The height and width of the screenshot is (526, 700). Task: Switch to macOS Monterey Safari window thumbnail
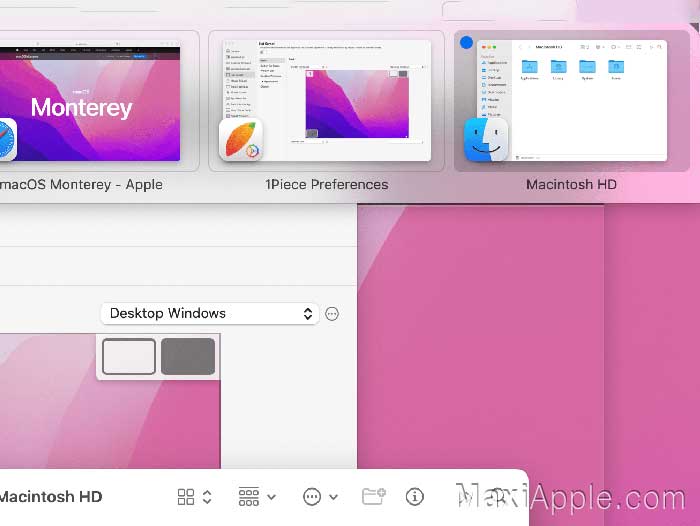(89, 100)
